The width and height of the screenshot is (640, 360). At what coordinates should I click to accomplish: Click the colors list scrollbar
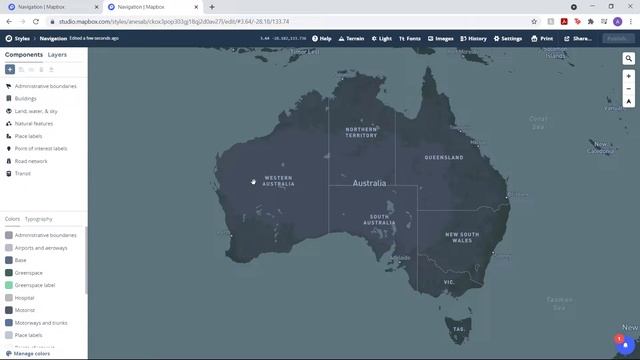coord(86,260)
